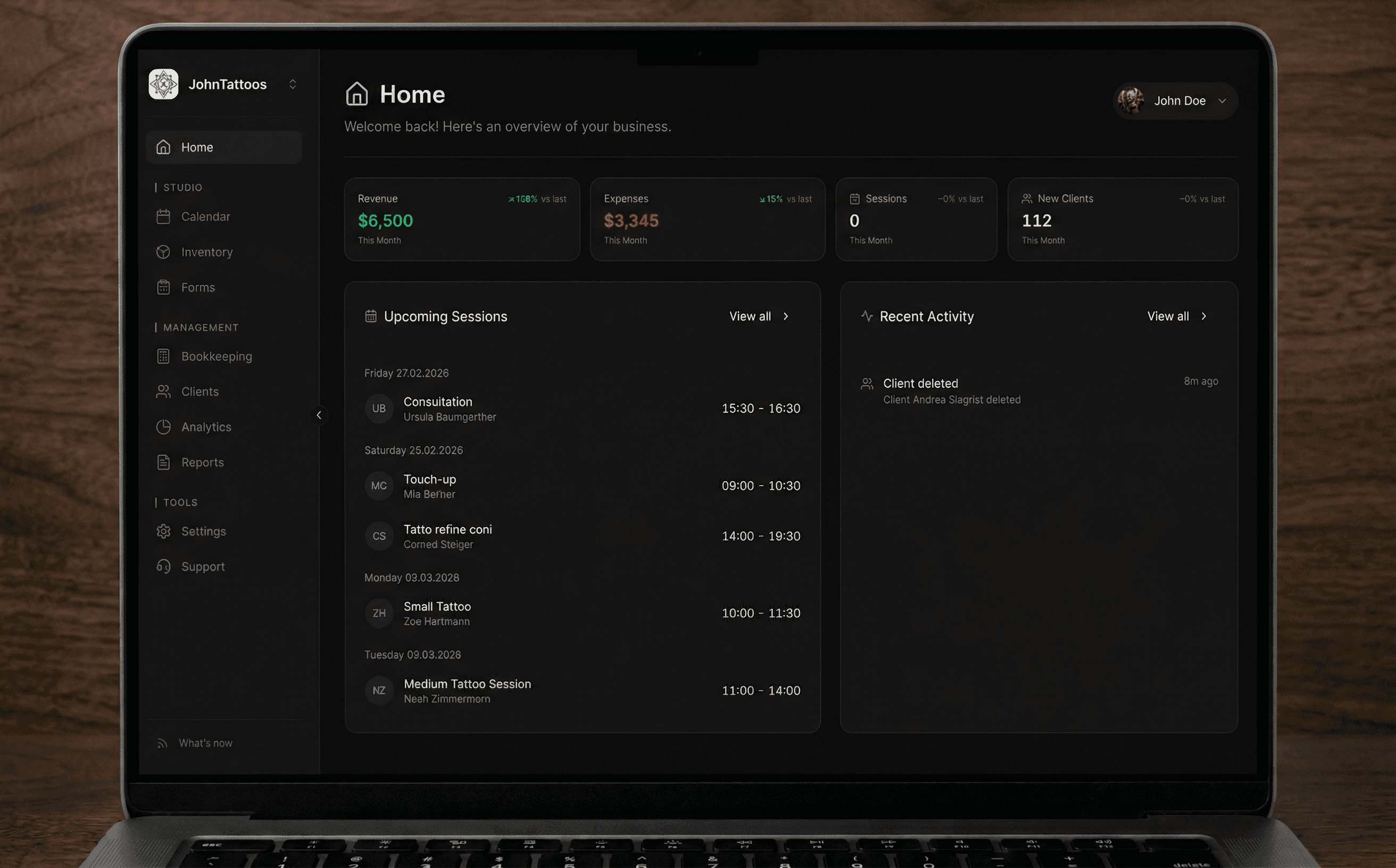
Task: Open Analytics from the sidebar
Action: click(205, 427)
